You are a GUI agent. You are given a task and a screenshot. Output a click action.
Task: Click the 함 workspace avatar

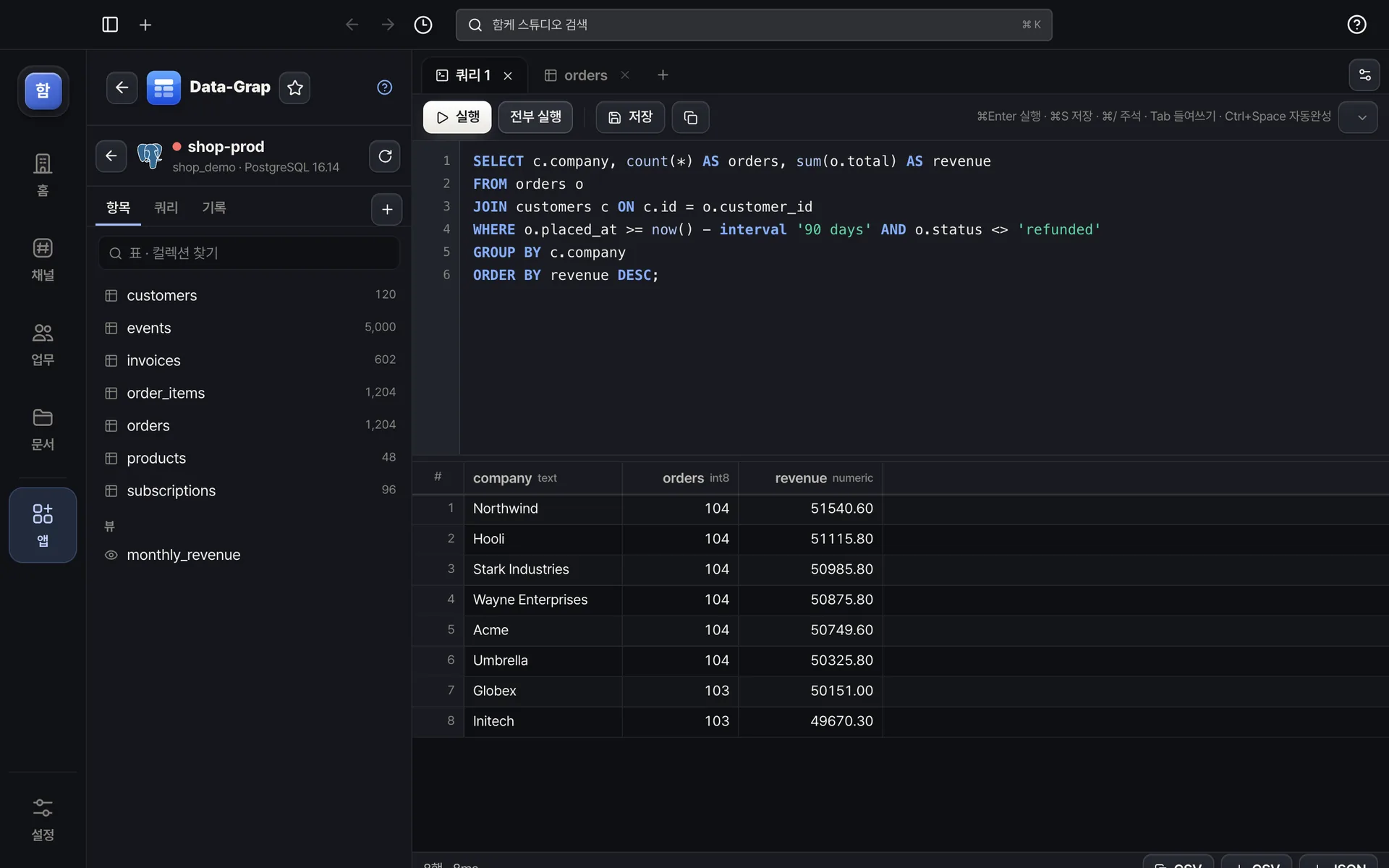coord(43,90)
